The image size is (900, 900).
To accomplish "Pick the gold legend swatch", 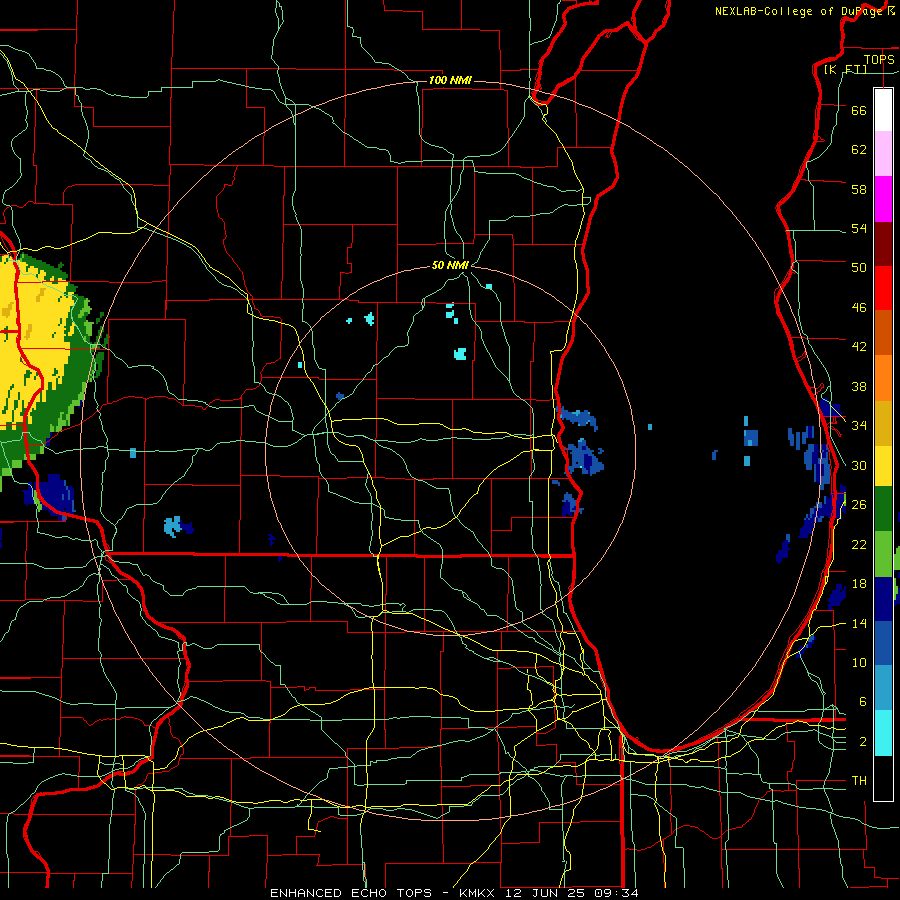I will (x=883, y=423).
